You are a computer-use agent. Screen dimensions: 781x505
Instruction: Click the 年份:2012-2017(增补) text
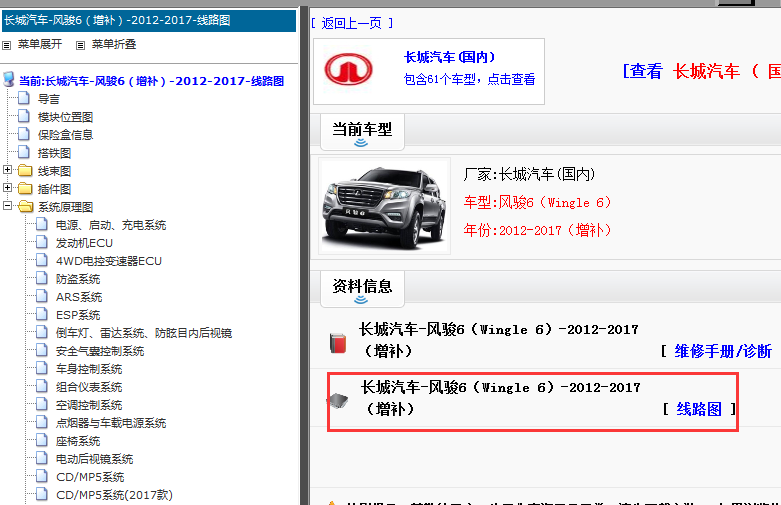pyautogui.click(x=537, y=230)
